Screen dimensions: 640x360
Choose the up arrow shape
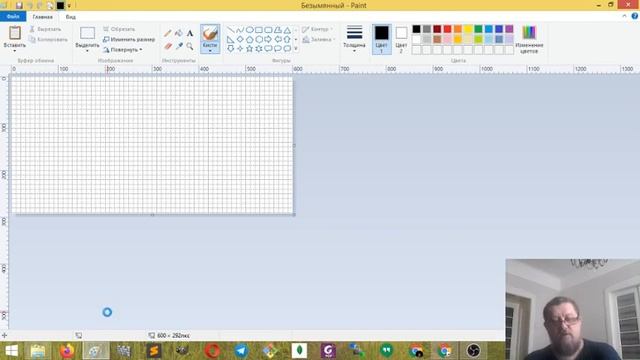[287, 39]
